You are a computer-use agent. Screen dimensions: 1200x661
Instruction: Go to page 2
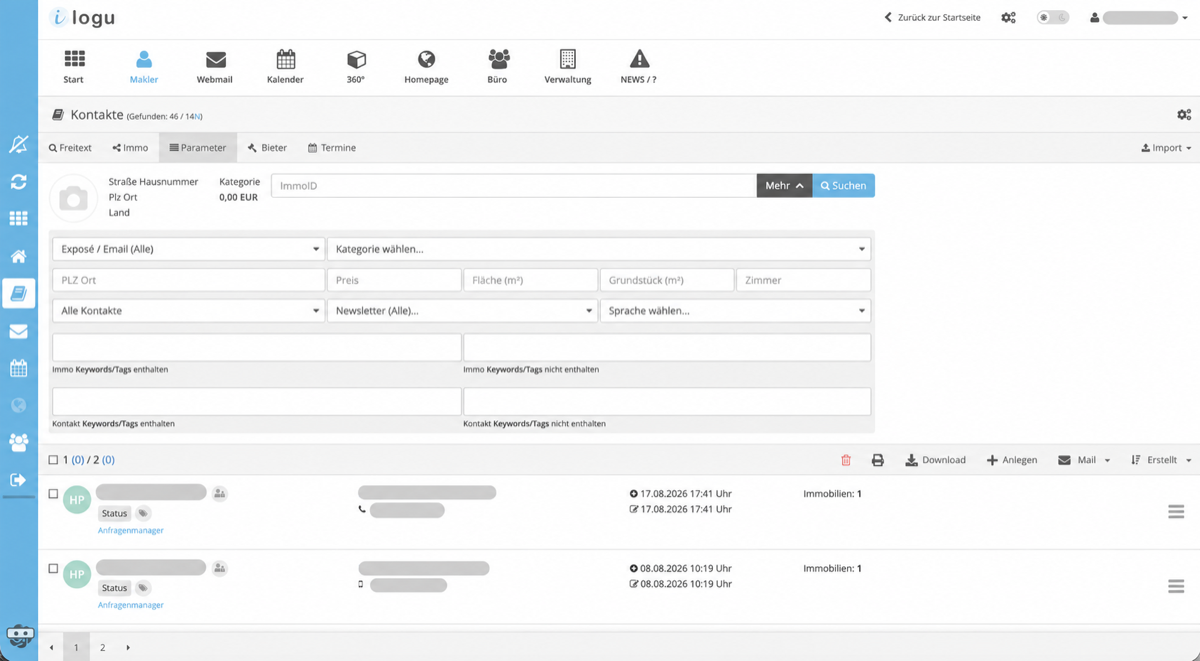coord(102,648)
